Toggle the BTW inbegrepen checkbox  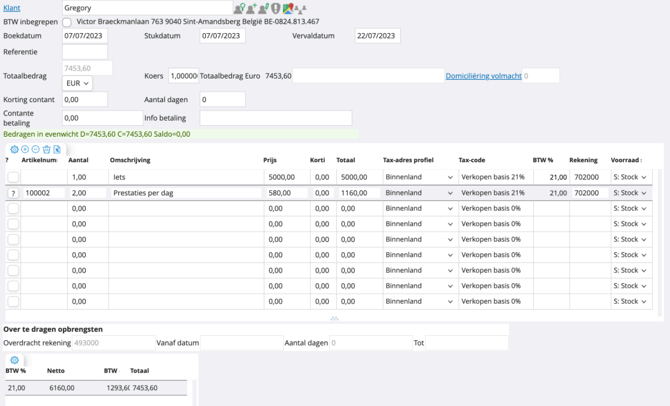67,22
